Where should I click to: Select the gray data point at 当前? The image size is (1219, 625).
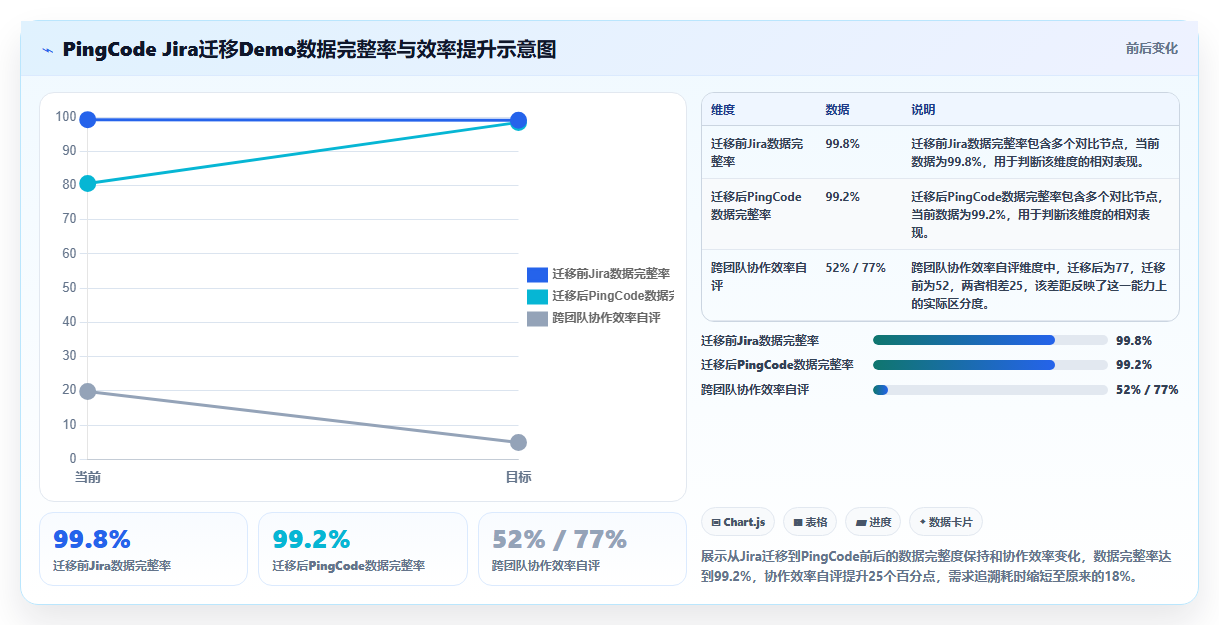click(88, 391)
